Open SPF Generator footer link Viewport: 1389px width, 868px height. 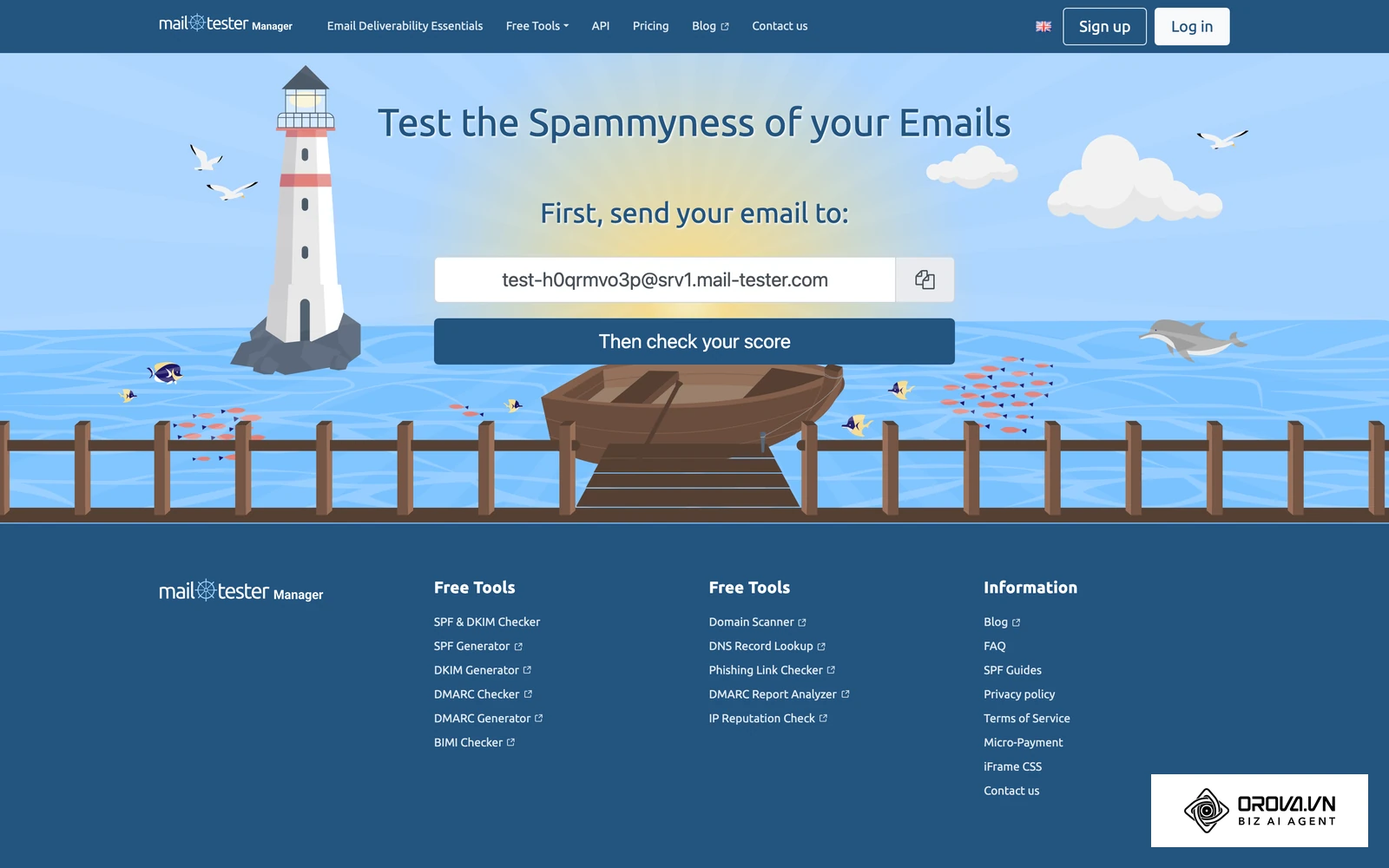coord(478,646)
